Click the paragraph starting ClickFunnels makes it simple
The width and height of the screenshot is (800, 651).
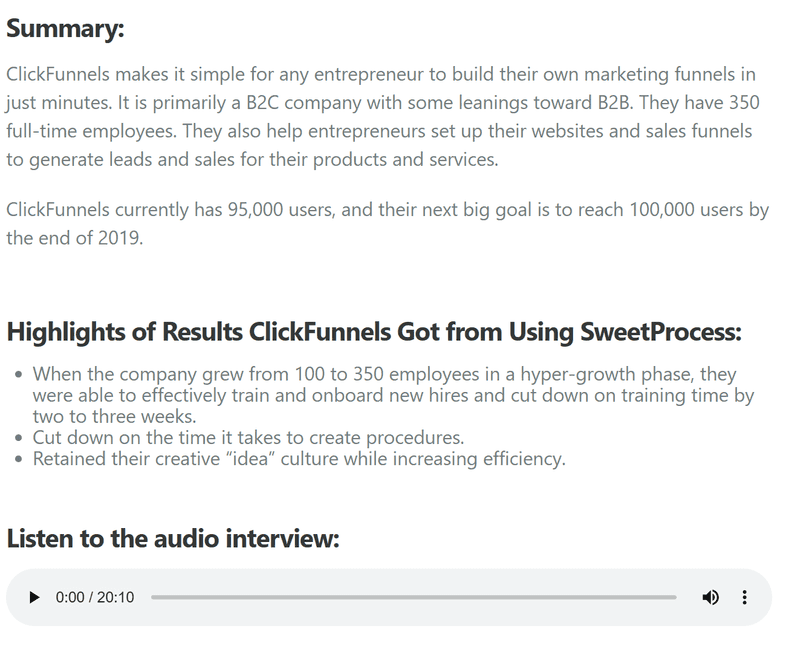[383, 116]
